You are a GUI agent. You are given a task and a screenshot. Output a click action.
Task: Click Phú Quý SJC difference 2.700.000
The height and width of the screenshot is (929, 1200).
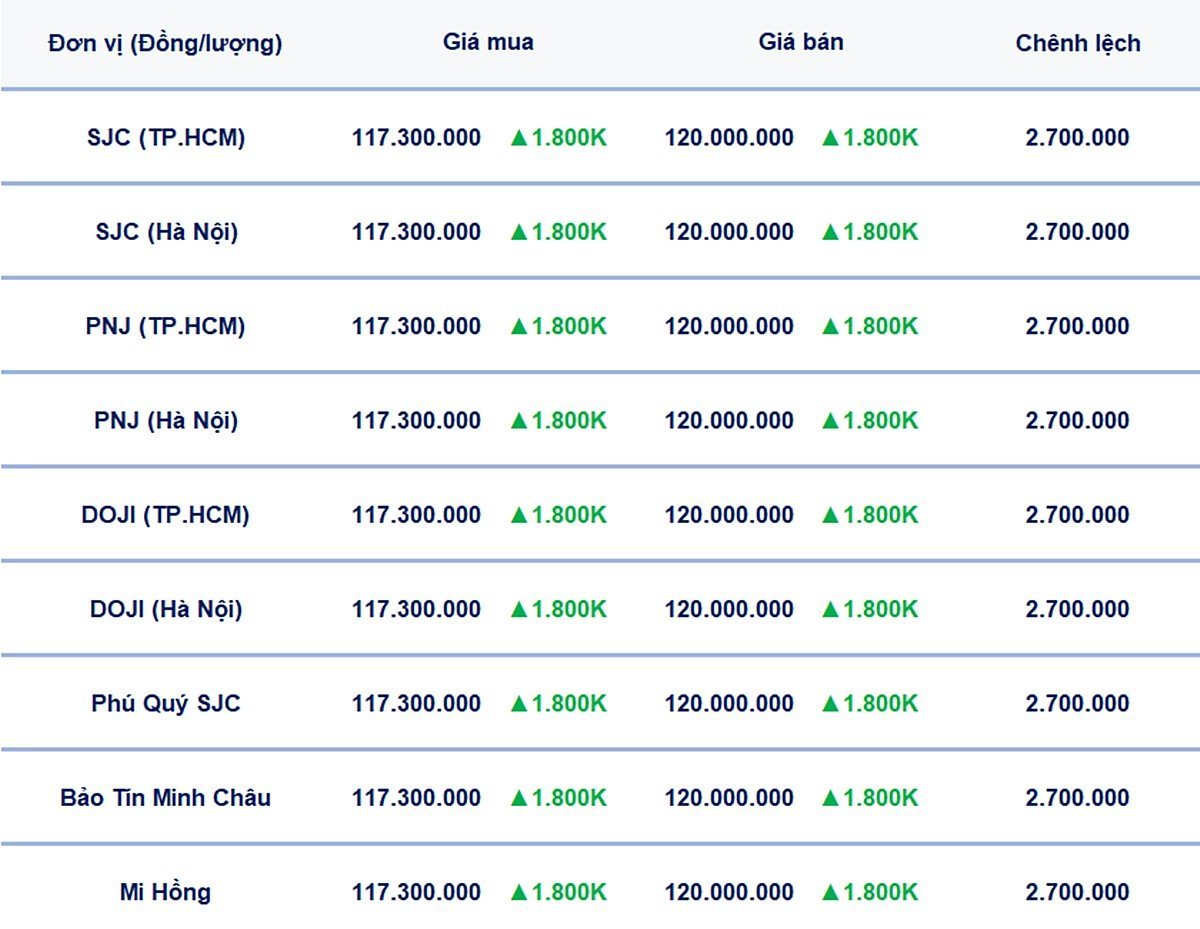click(x=1077, y=703)
